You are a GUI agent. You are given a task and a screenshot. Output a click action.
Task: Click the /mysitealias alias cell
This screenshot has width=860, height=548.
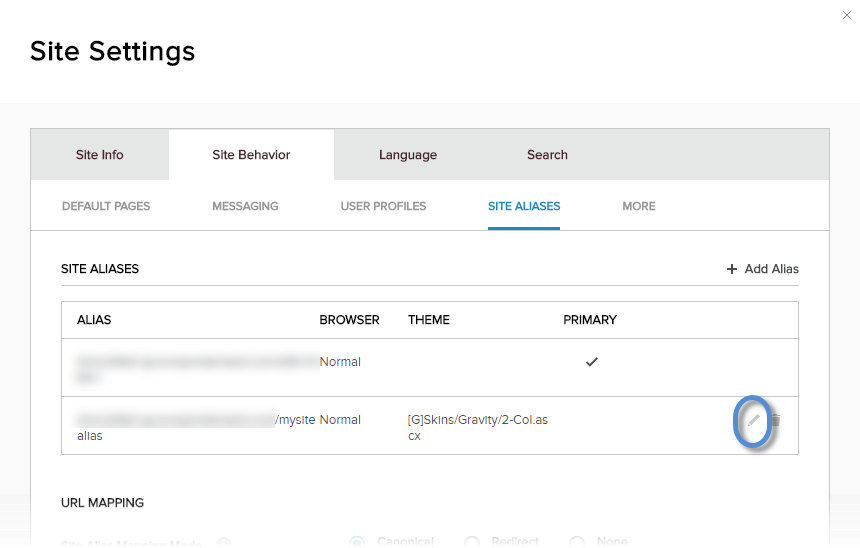click(x=196, y=428)
